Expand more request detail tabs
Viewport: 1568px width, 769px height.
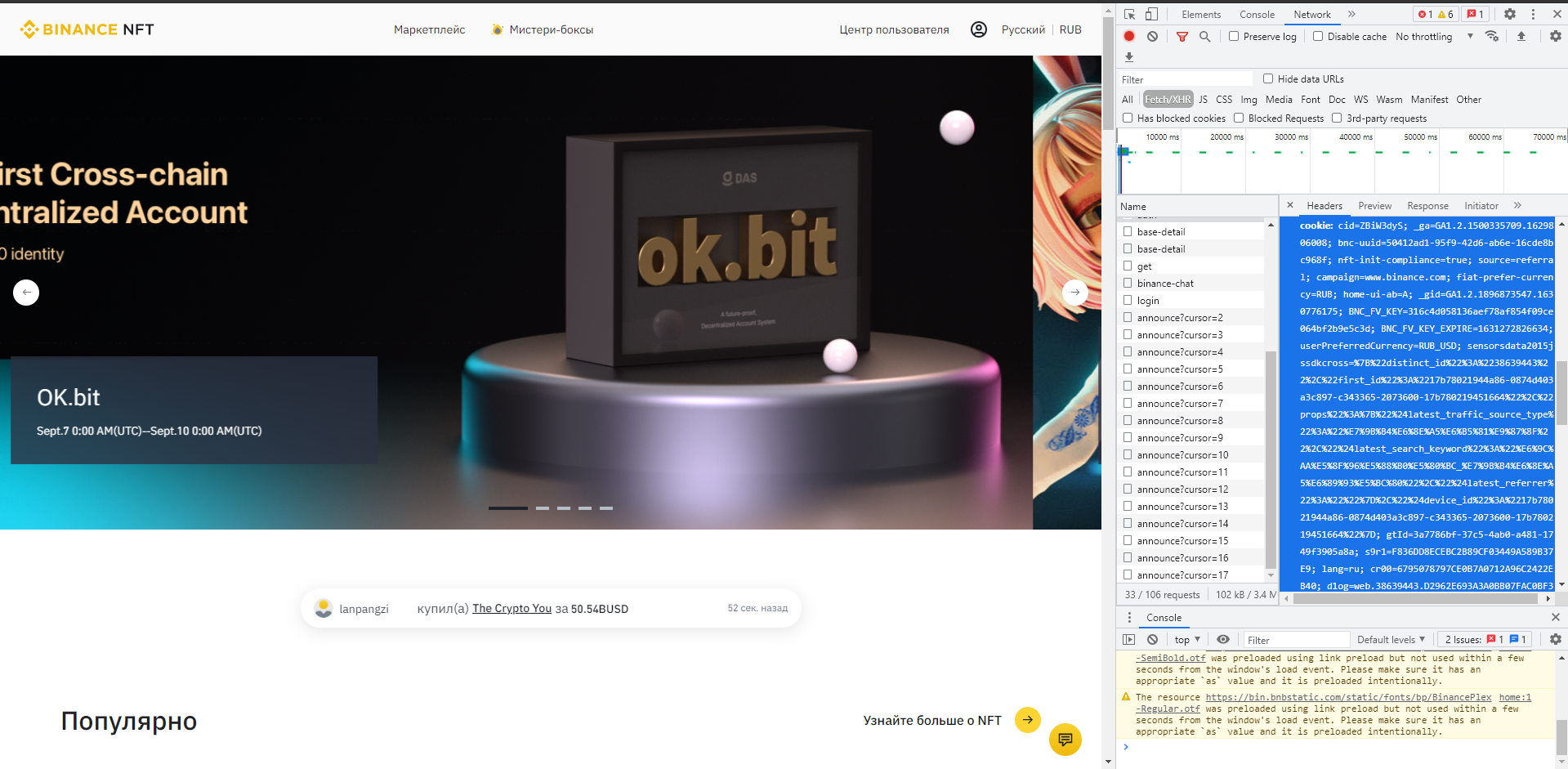[1517, 205]
